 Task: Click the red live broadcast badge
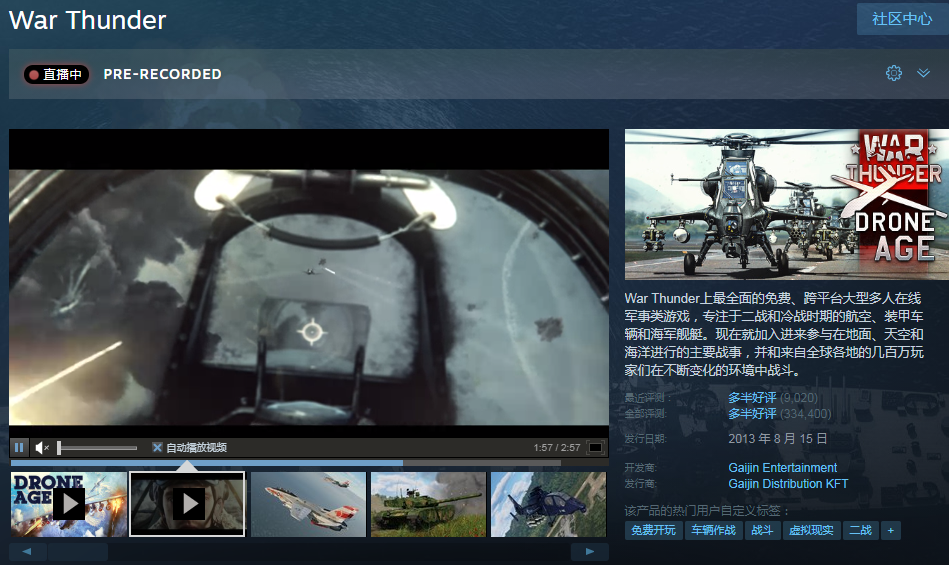[x=56, y=74]
